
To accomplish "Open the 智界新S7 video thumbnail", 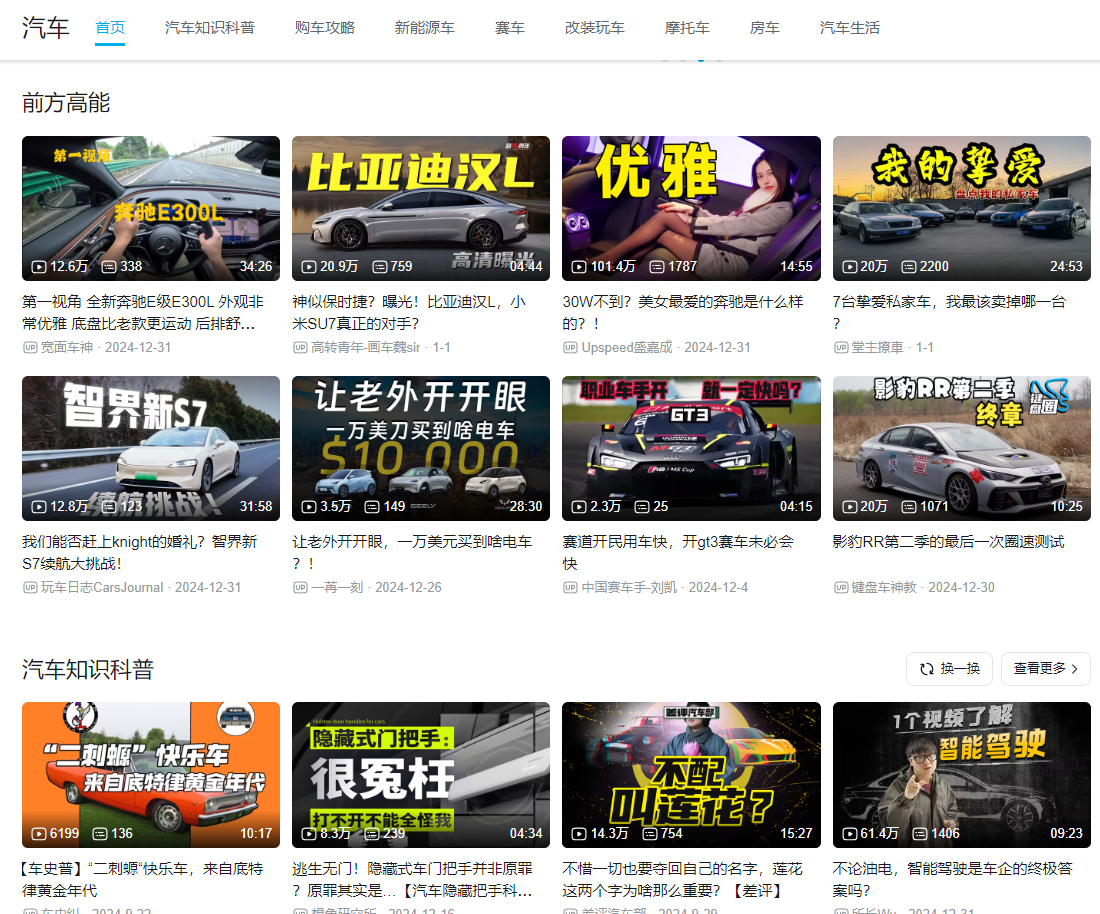I will pos(151,448).
